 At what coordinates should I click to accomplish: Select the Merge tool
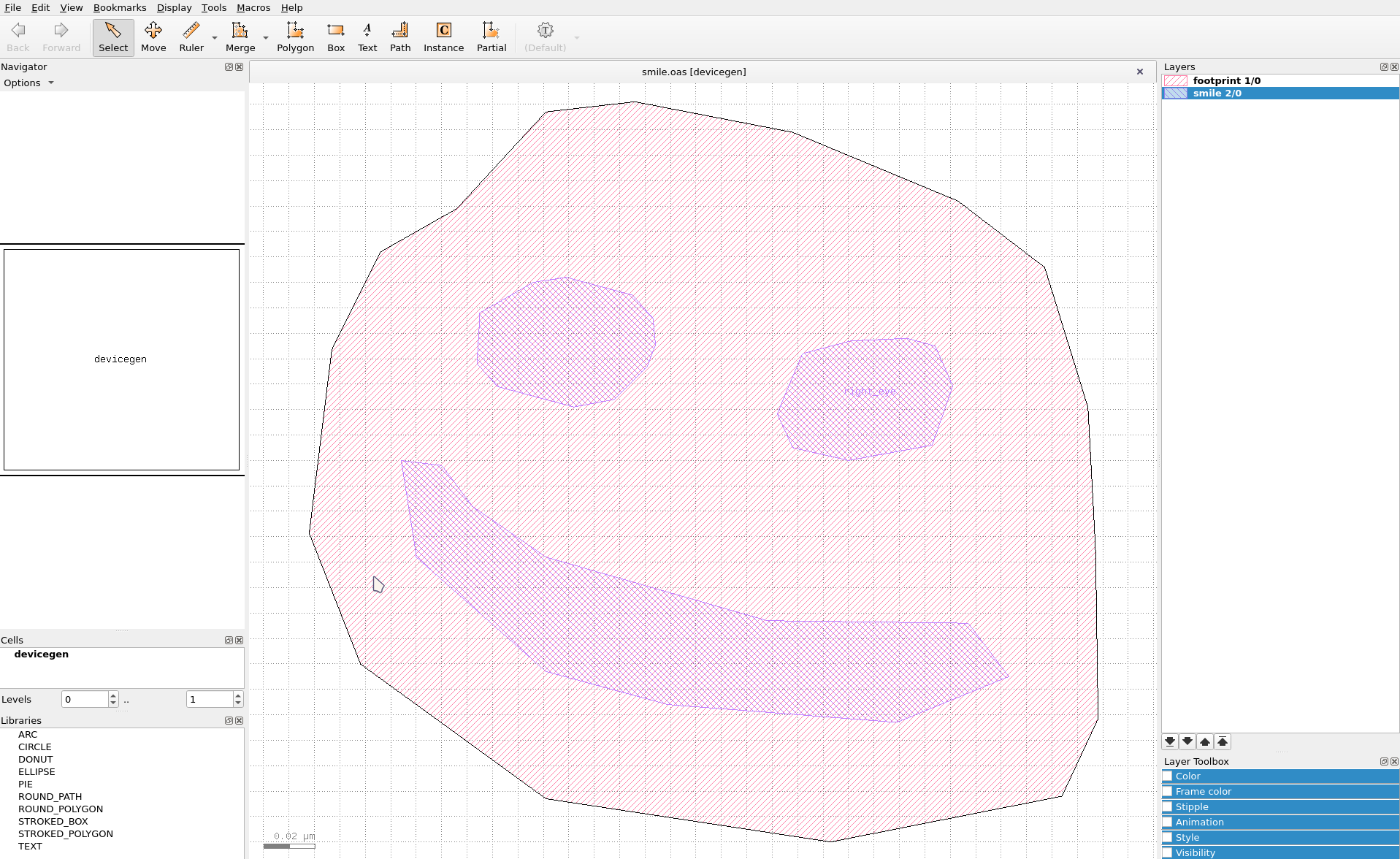[x=240, y=37]
